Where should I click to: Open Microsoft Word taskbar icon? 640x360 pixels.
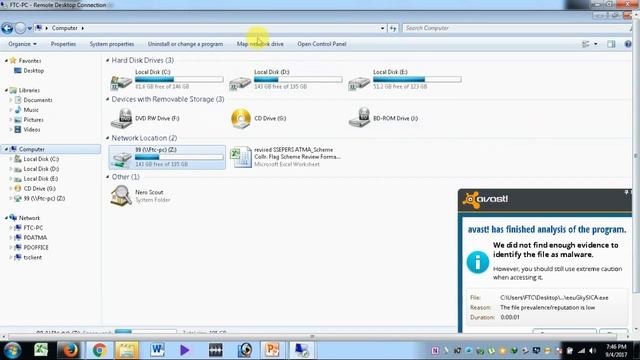(157, 350)
